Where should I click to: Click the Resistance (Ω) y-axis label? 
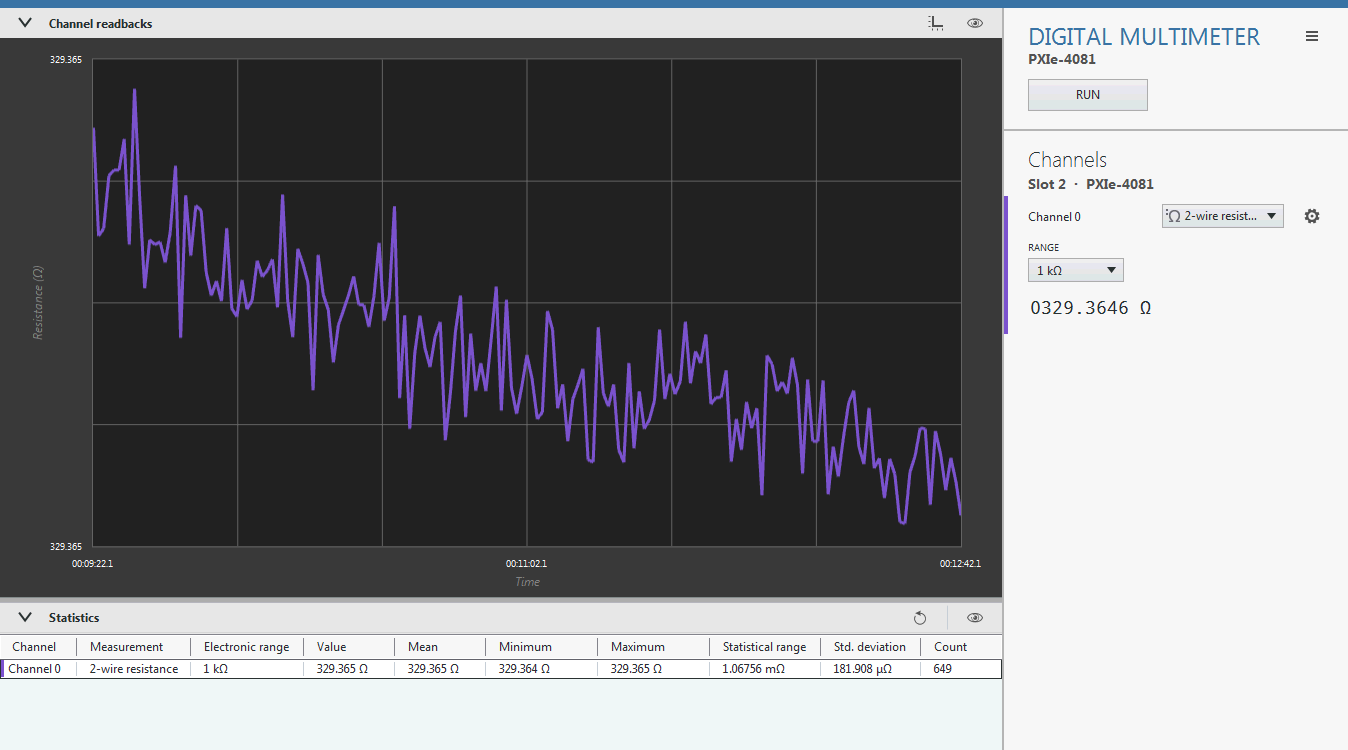(38, 302)
